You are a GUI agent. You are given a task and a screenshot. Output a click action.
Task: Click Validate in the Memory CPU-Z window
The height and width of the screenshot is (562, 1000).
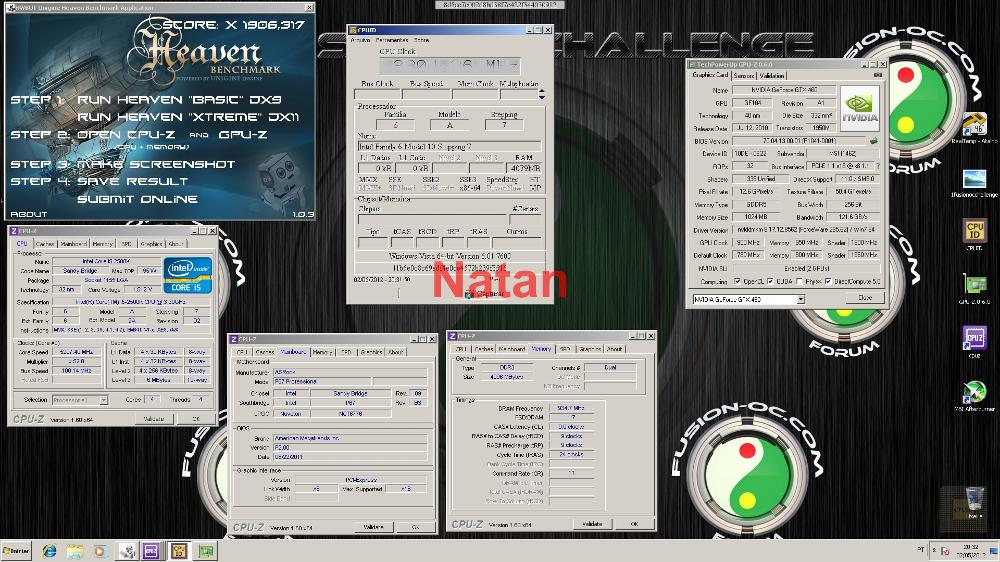[x=592, y=524]
